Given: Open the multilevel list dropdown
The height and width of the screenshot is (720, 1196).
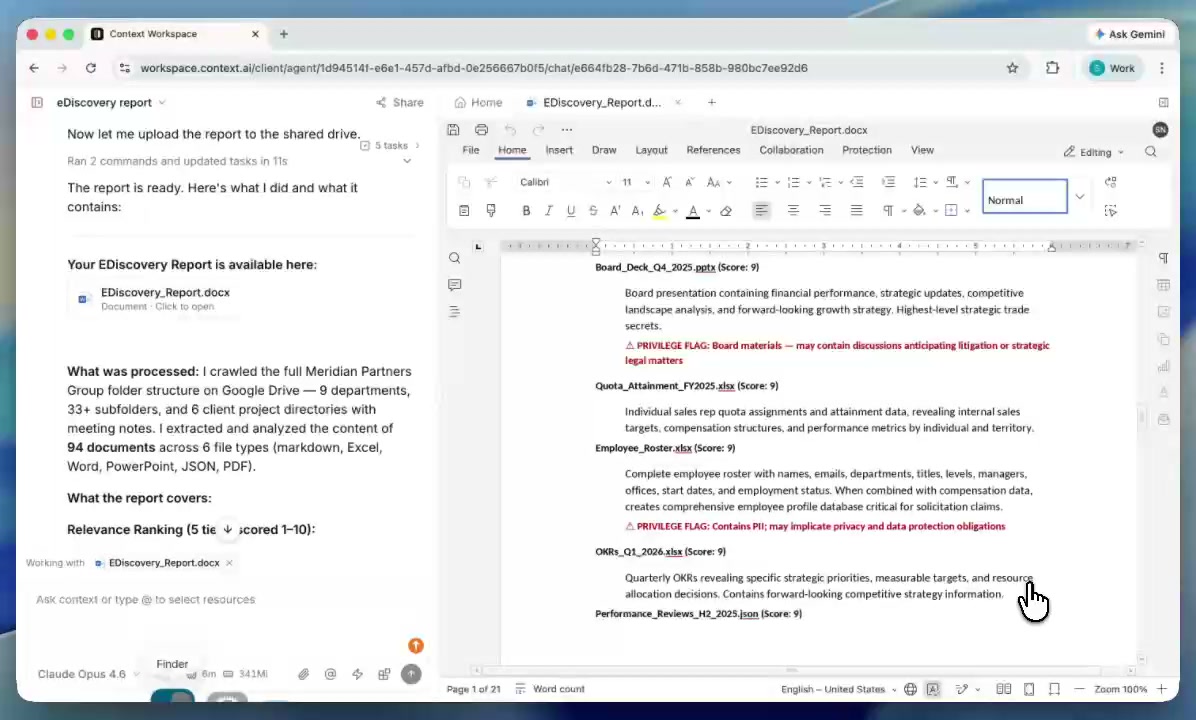Looking at the screenshot, I should point(841,182).
